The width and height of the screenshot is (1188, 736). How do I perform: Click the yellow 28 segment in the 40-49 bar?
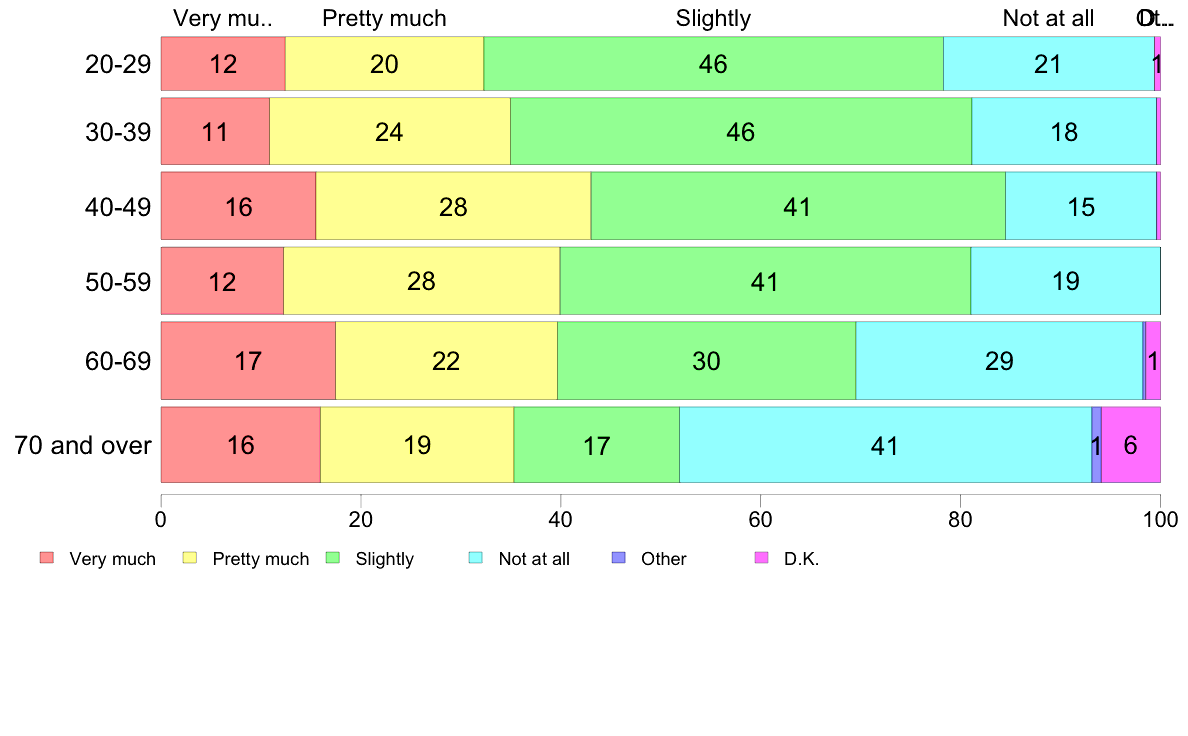453,207
